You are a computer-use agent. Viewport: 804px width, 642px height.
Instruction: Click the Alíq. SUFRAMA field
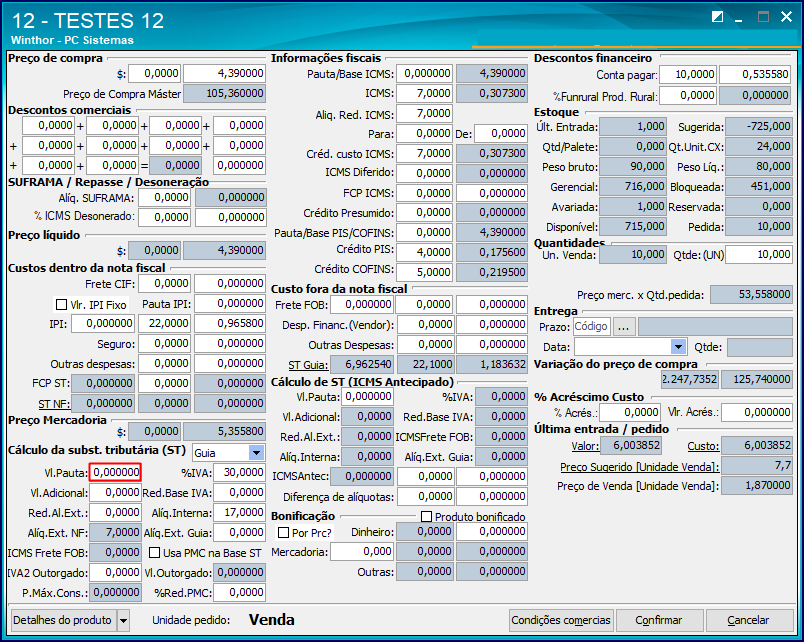(164, 197)
